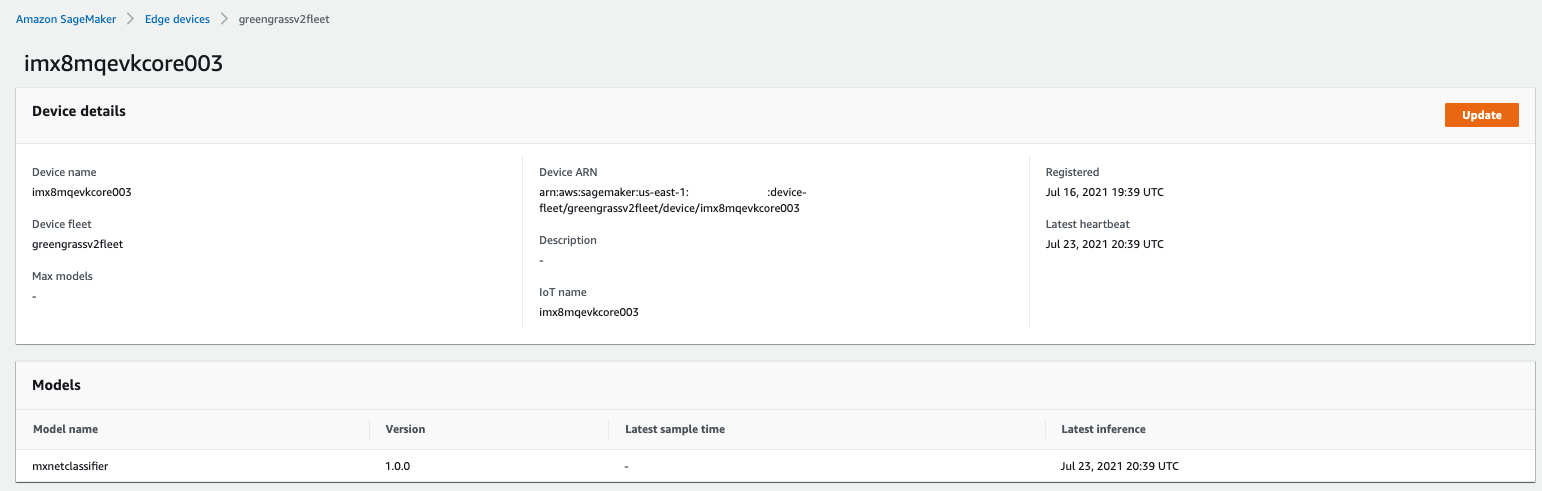
Task: Click the Registered date Jul 16, 2021
Action: (x=1105, y=192)
